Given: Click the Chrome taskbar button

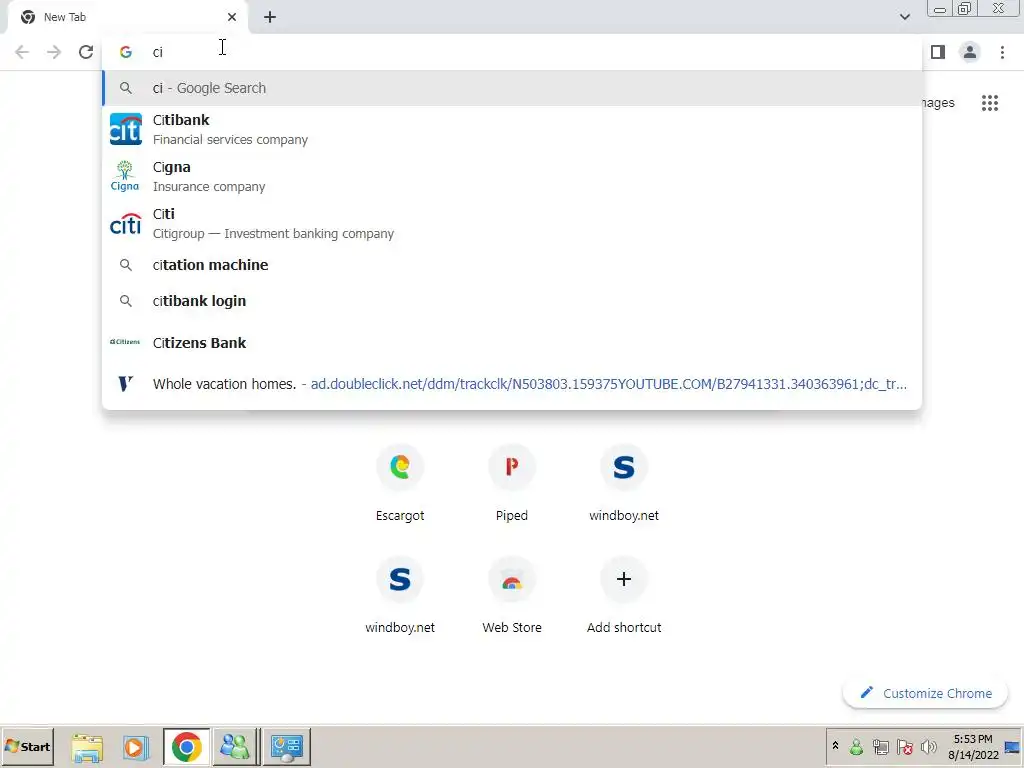Looking at the screenshot, I should tap(187, 747).
